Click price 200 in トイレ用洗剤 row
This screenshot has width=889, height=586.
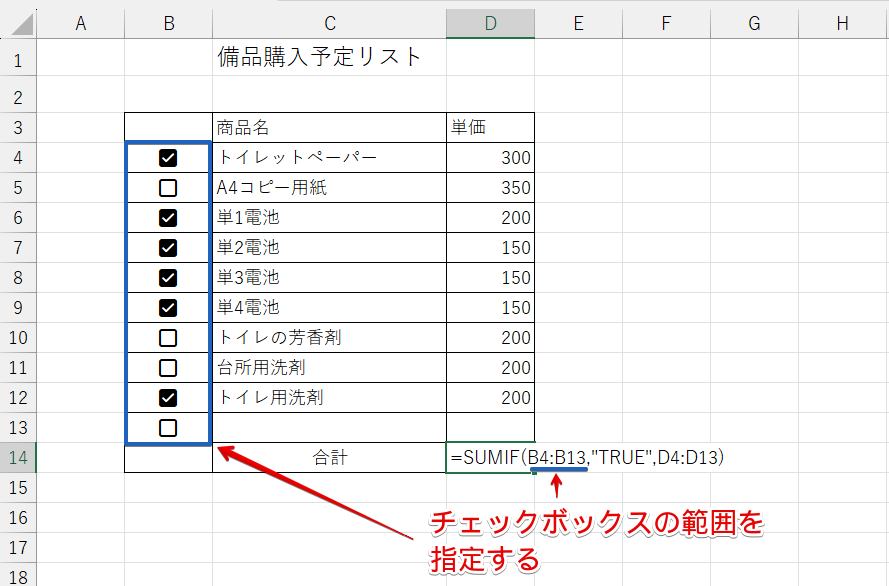coord(490,398)
